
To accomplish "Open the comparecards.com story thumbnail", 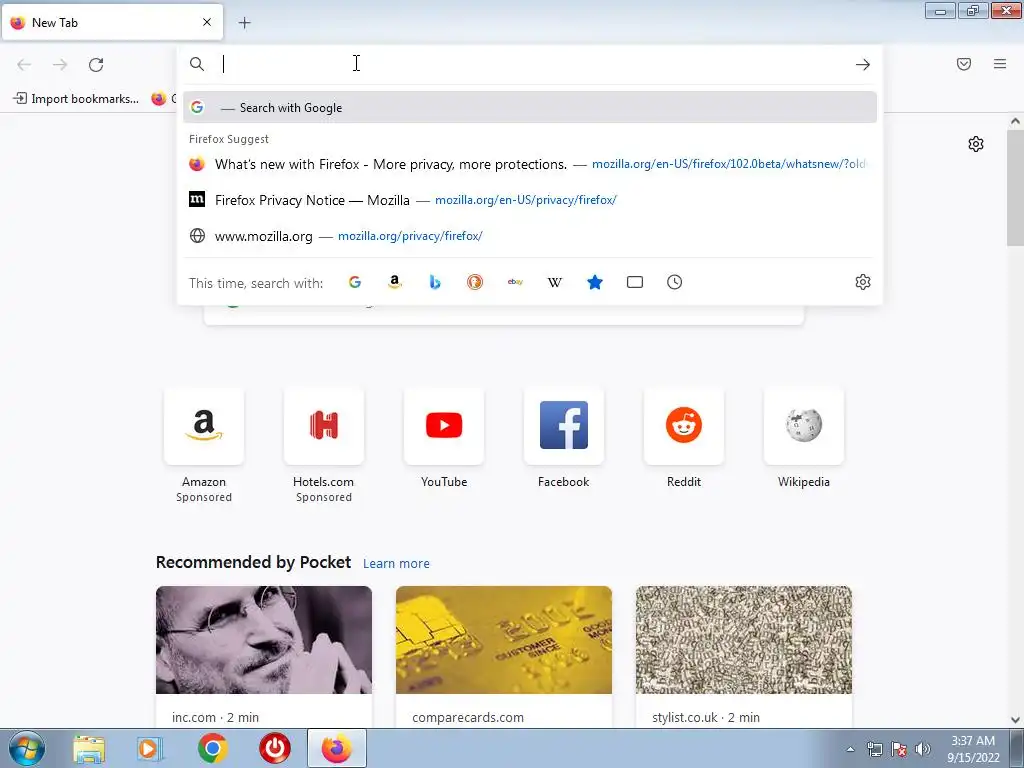I will (504, 640).
